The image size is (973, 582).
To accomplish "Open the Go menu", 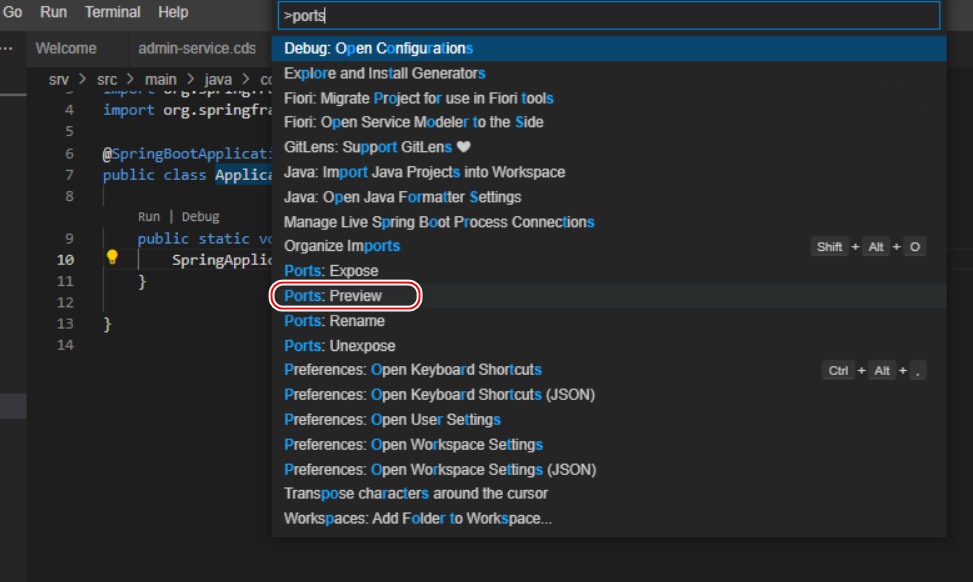I will point(12,12).
